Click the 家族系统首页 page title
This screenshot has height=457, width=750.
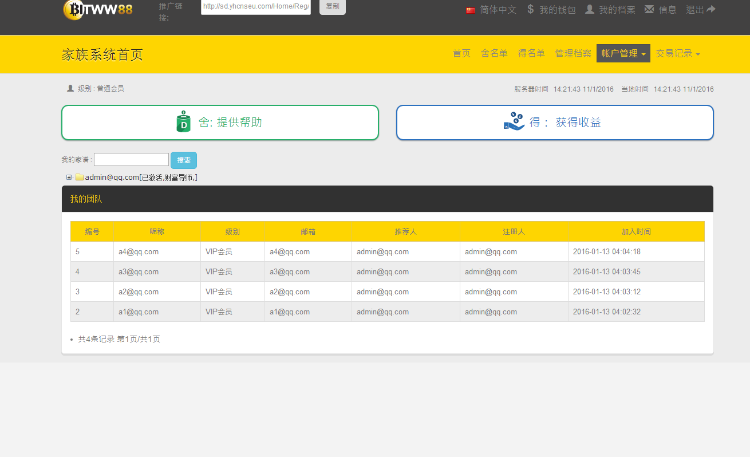[x=102, y=55]
